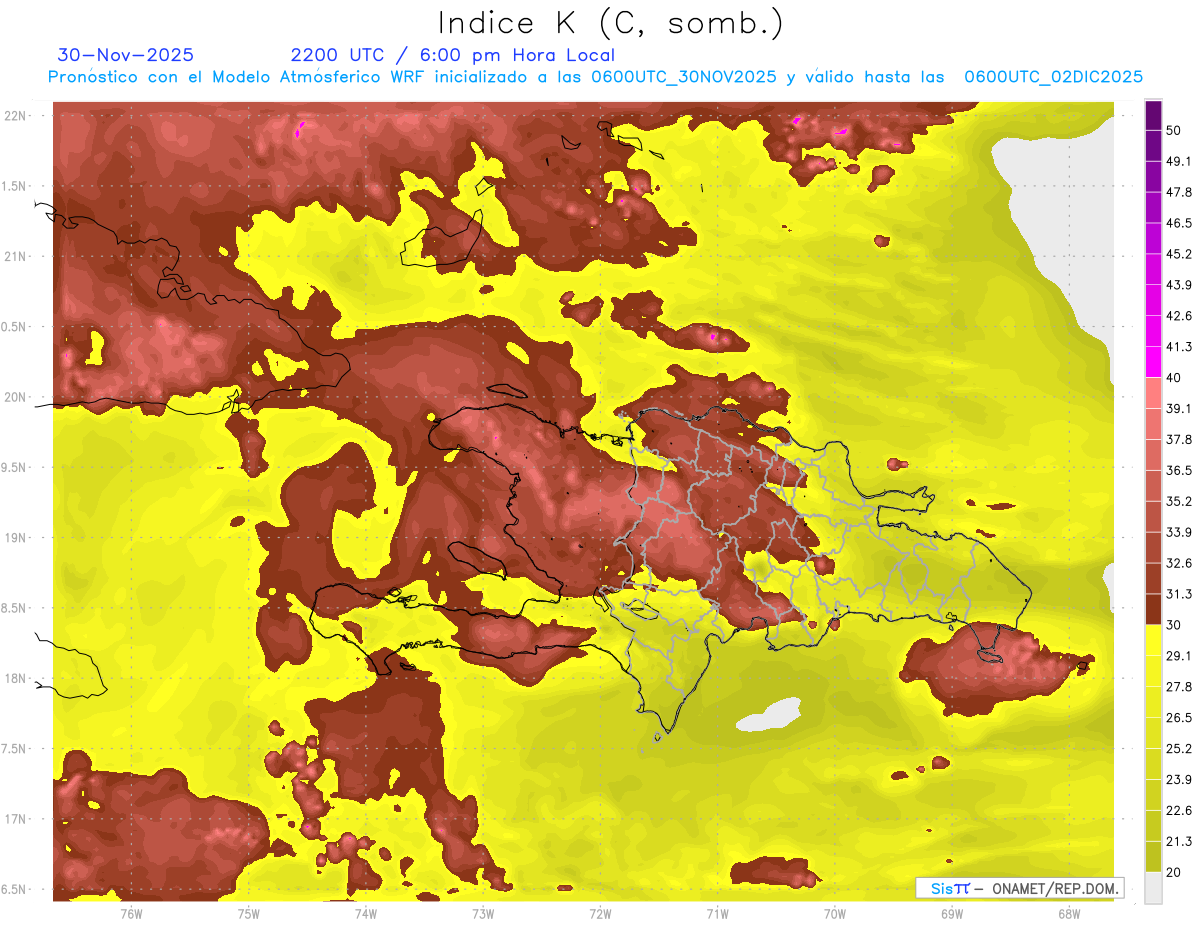The height and width of the screenshot is (927, 1200).
Task: Click the 25.2 color scale label
Action: point(1178,749)
